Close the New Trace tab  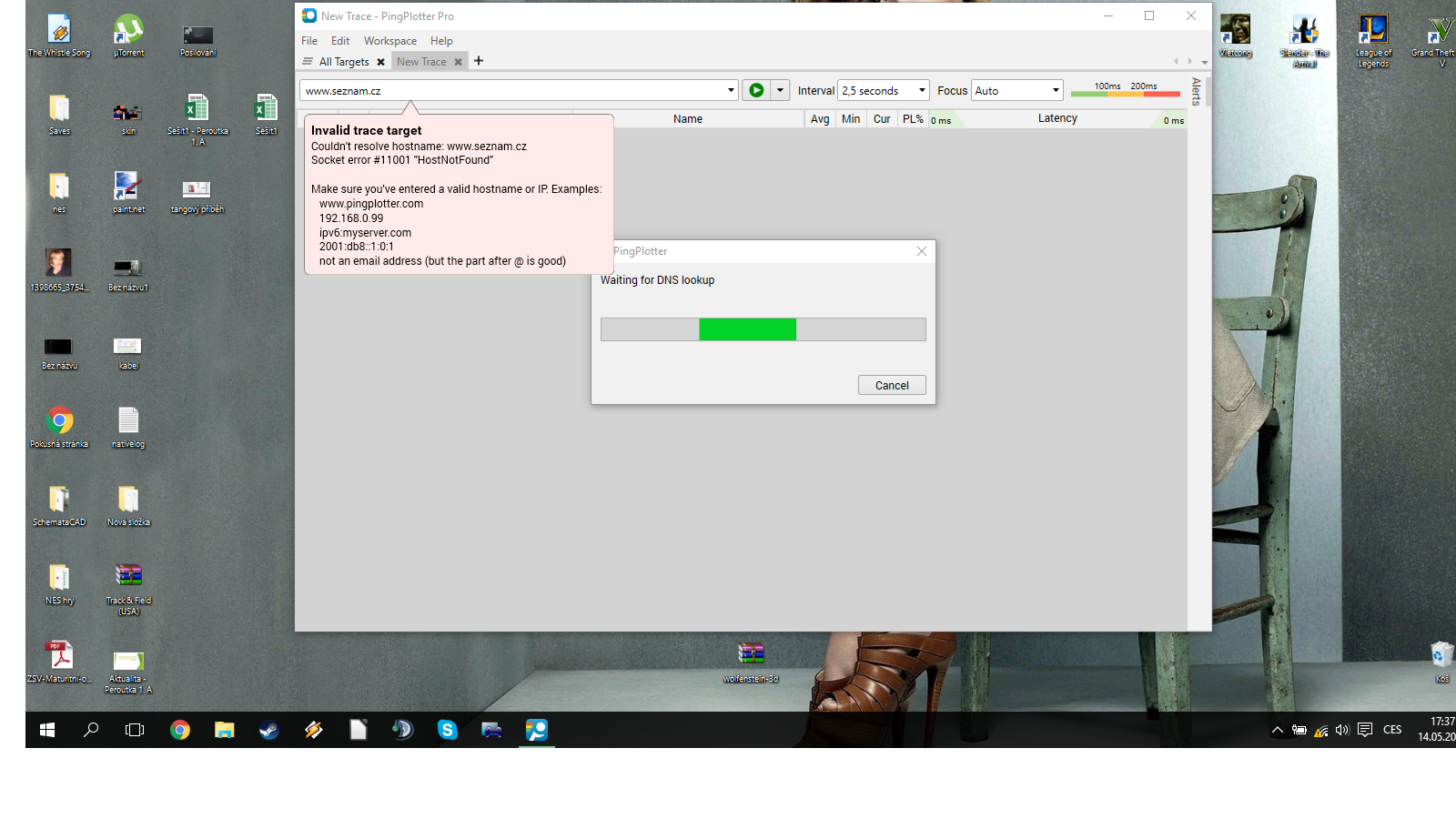pyautogui.click(x=459, y=62)
